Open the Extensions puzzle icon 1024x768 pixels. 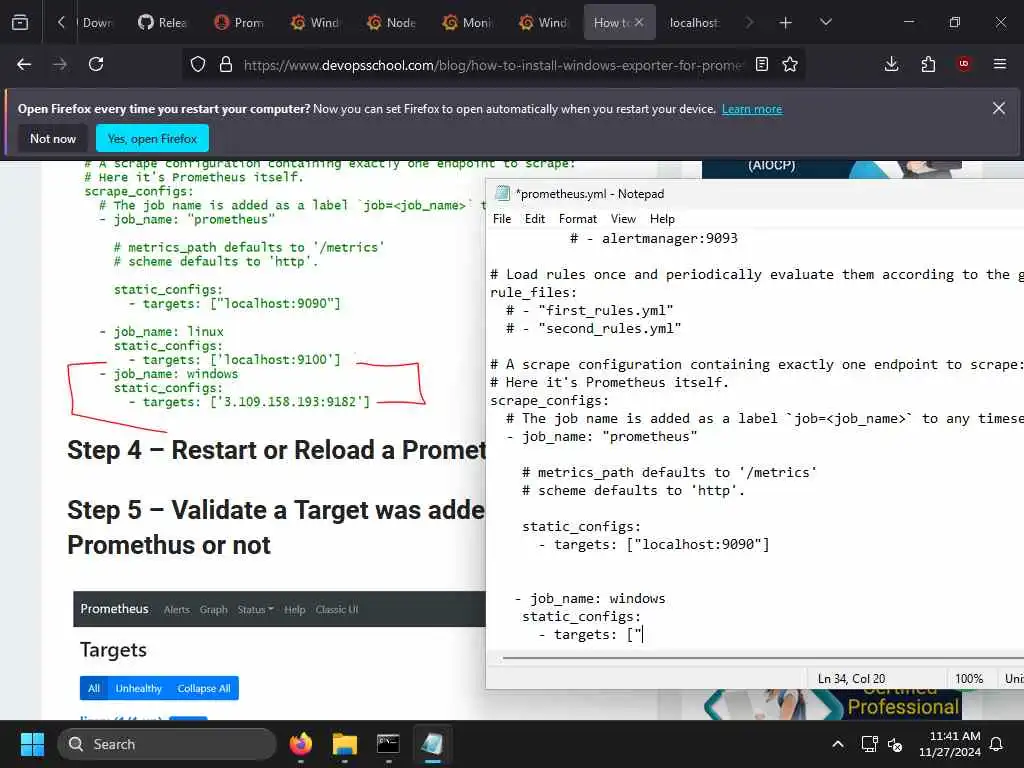[x=928, y=64]
